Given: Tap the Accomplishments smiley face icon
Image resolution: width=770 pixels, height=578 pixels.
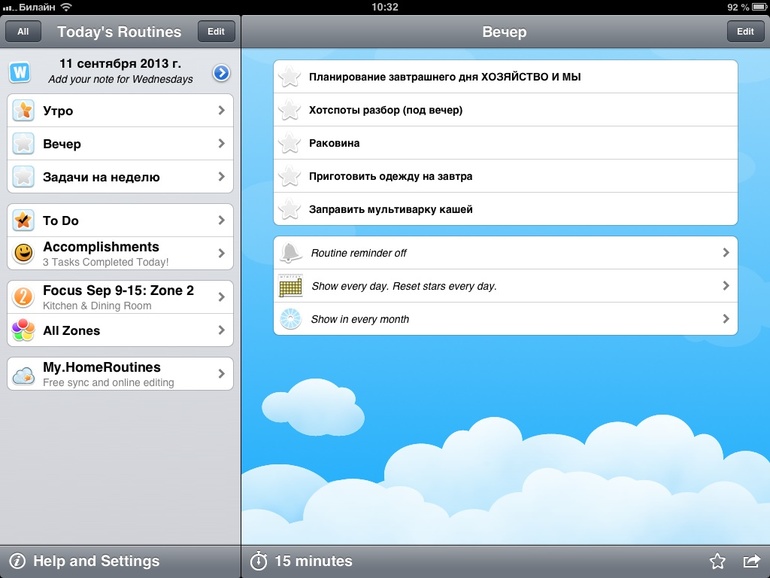Looking at the screenshot, I should tap(23, 253).
